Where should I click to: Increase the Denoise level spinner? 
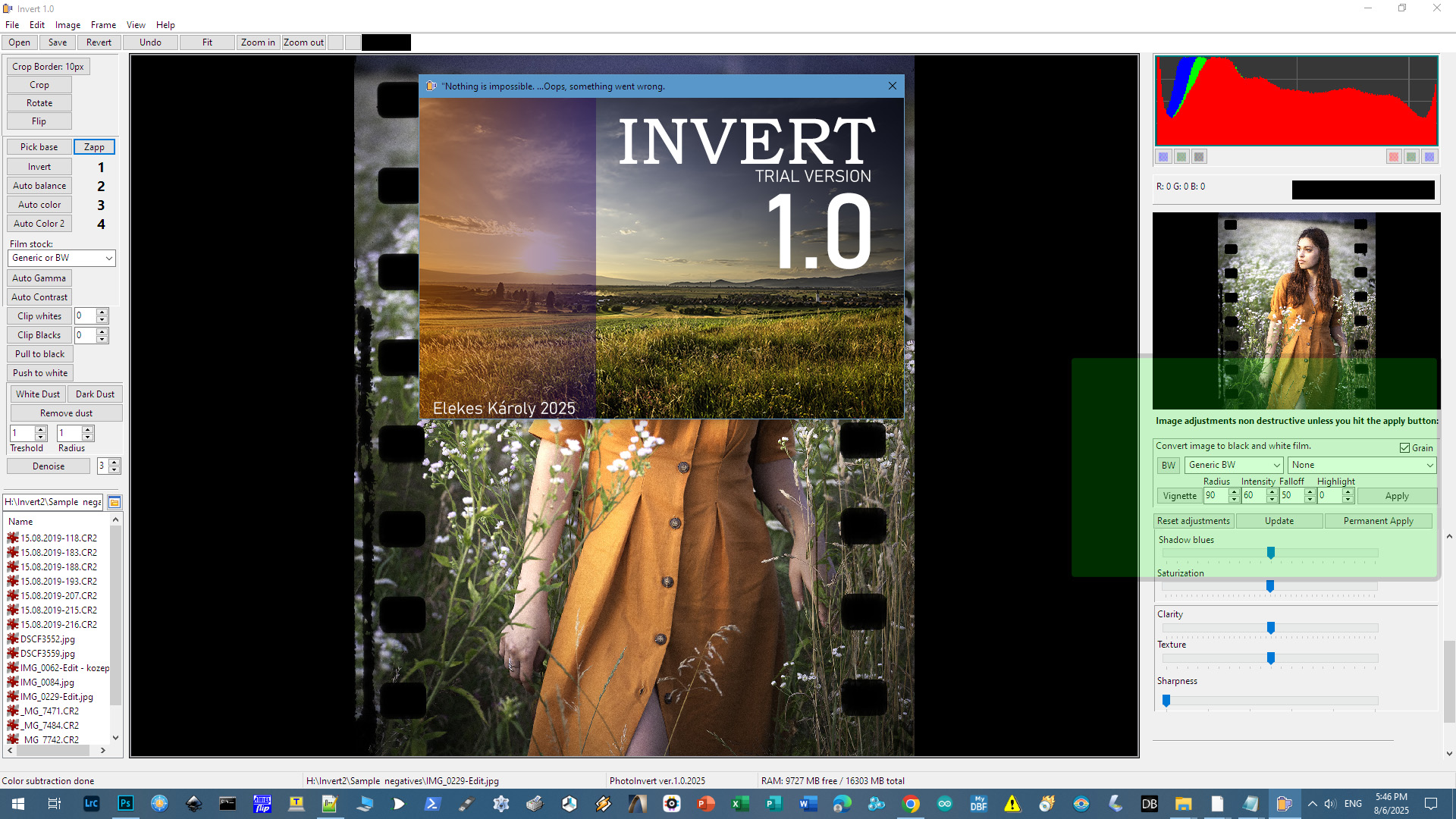[115, 462]
